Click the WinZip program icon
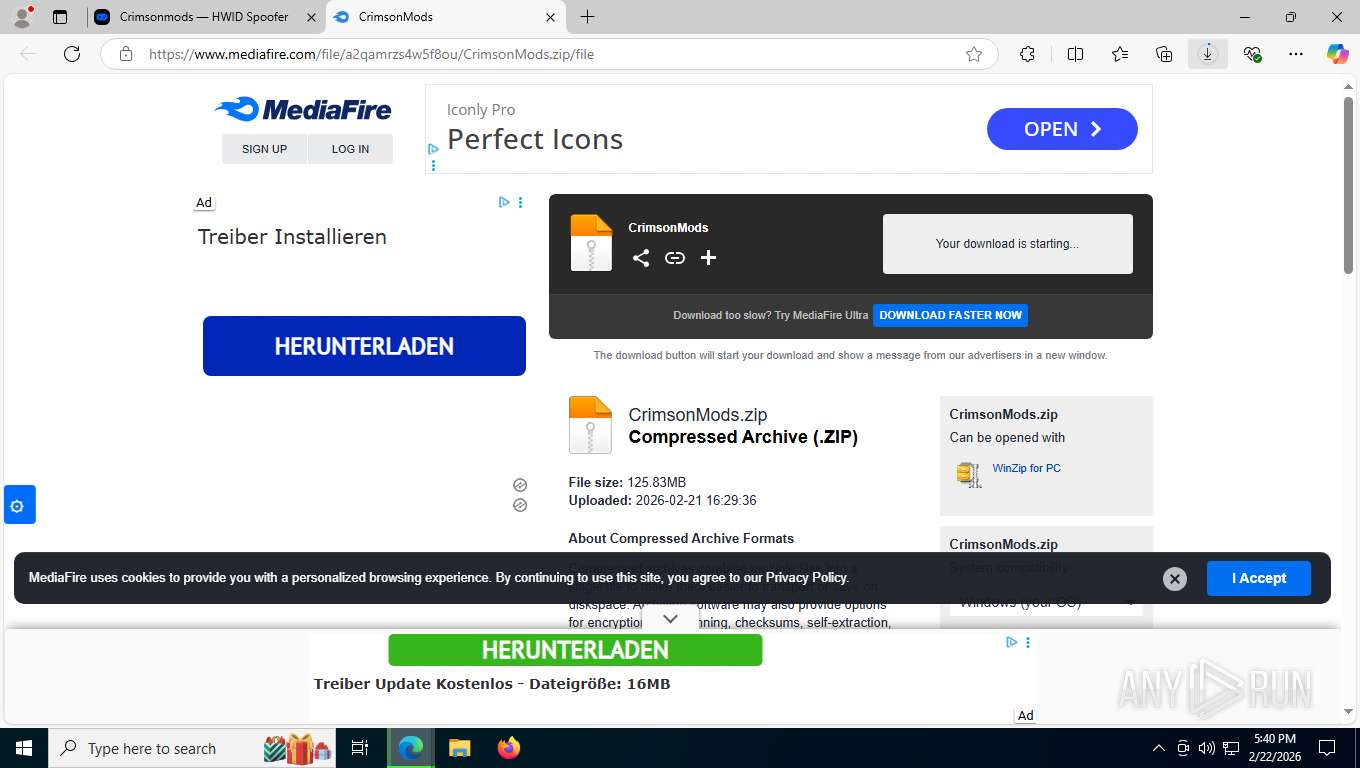The height and width of the screenshot is (768, 1360). coord(968,474)
